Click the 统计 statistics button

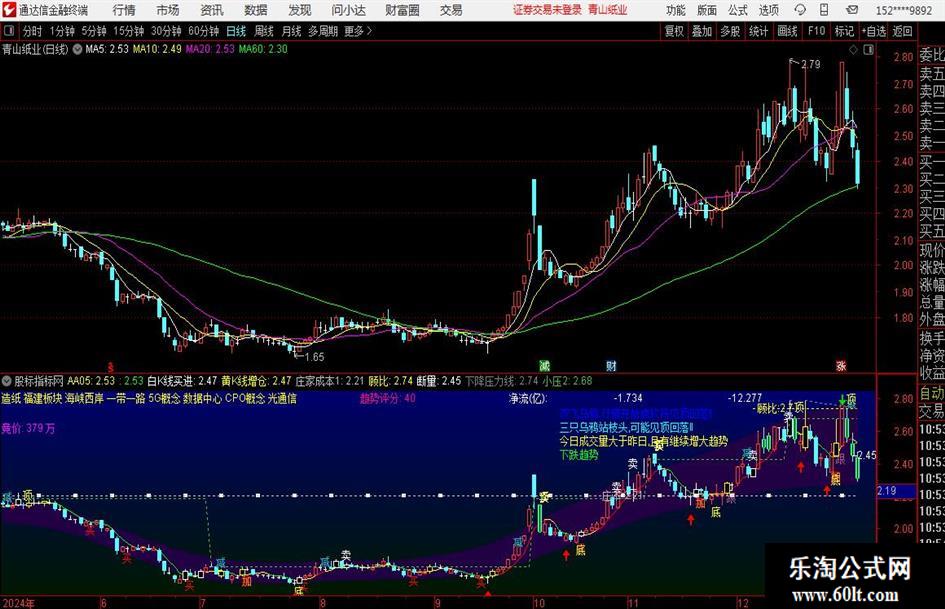click(x=759, y=31)
